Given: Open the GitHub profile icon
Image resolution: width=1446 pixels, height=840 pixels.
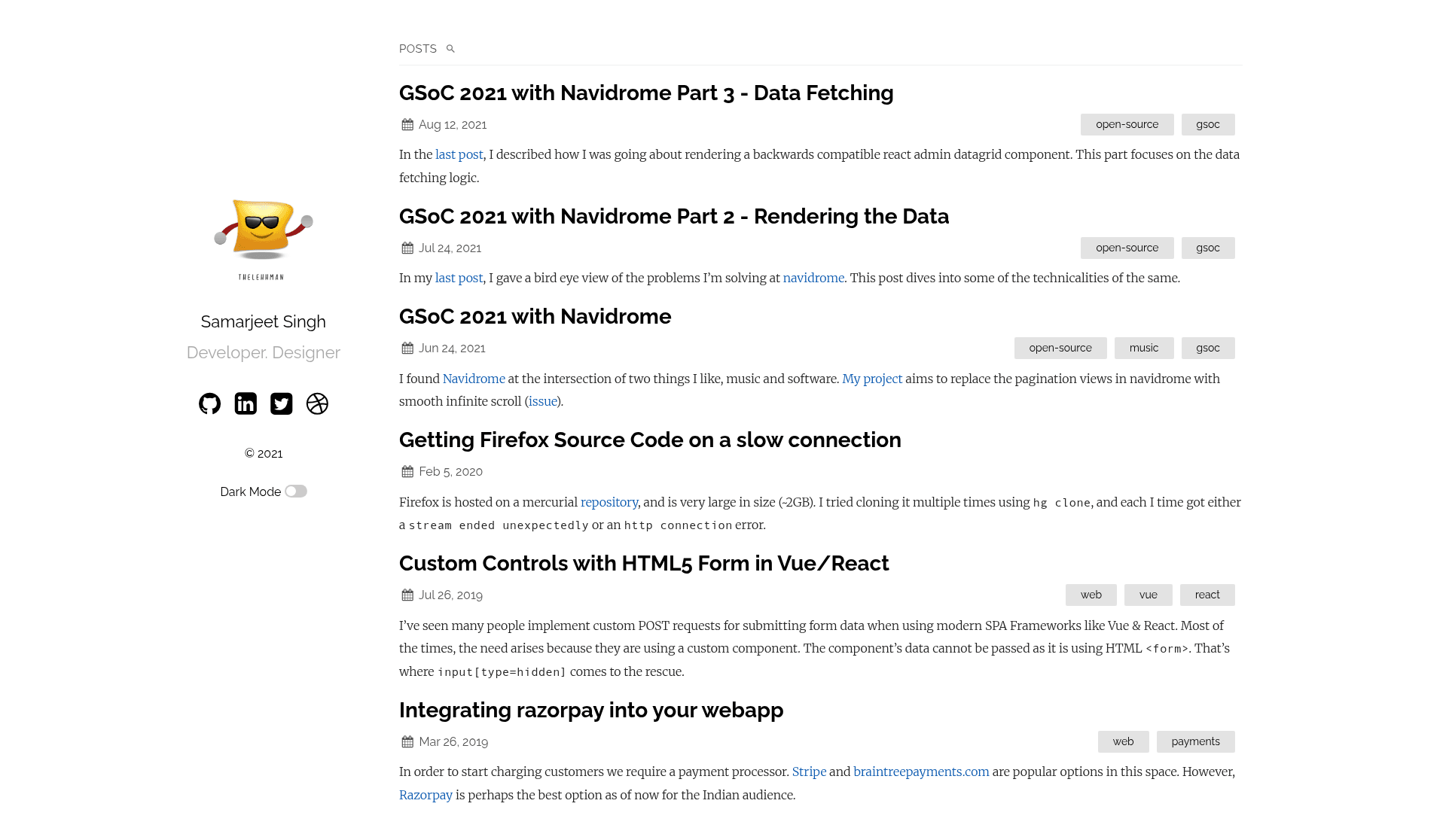Looking at the screenshot, I should (209, 404).
